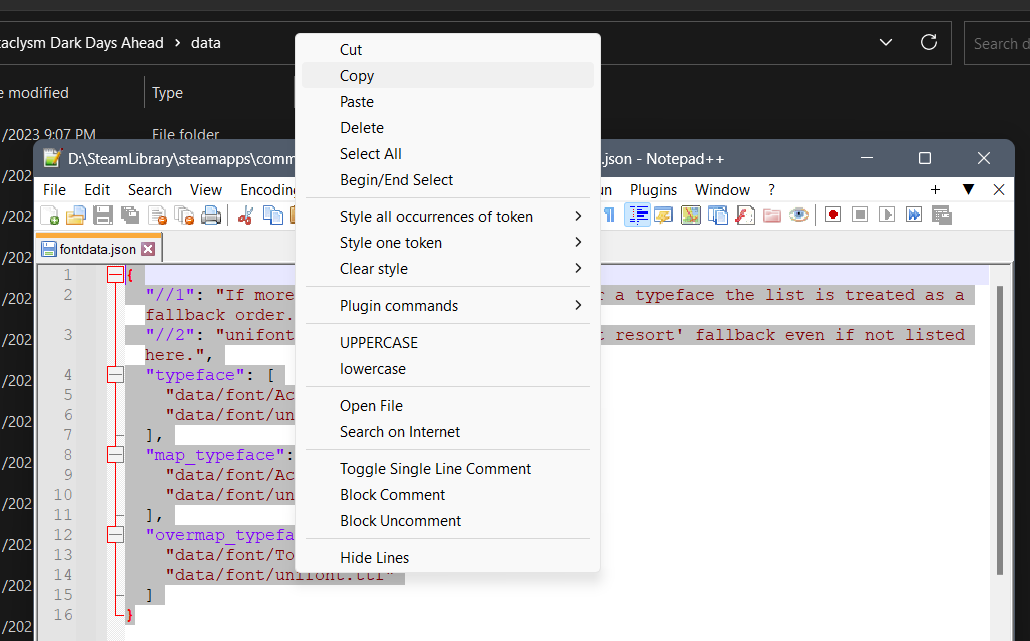Toggle show all characters pilcrow icon
This screenshot has height=641, width=1030.
click(609, 215)
